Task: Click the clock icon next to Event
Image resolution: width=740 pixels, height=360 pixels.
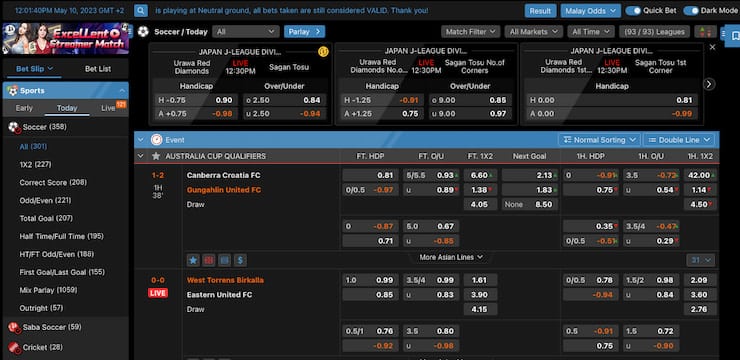Action: click(x=157, y=140)
